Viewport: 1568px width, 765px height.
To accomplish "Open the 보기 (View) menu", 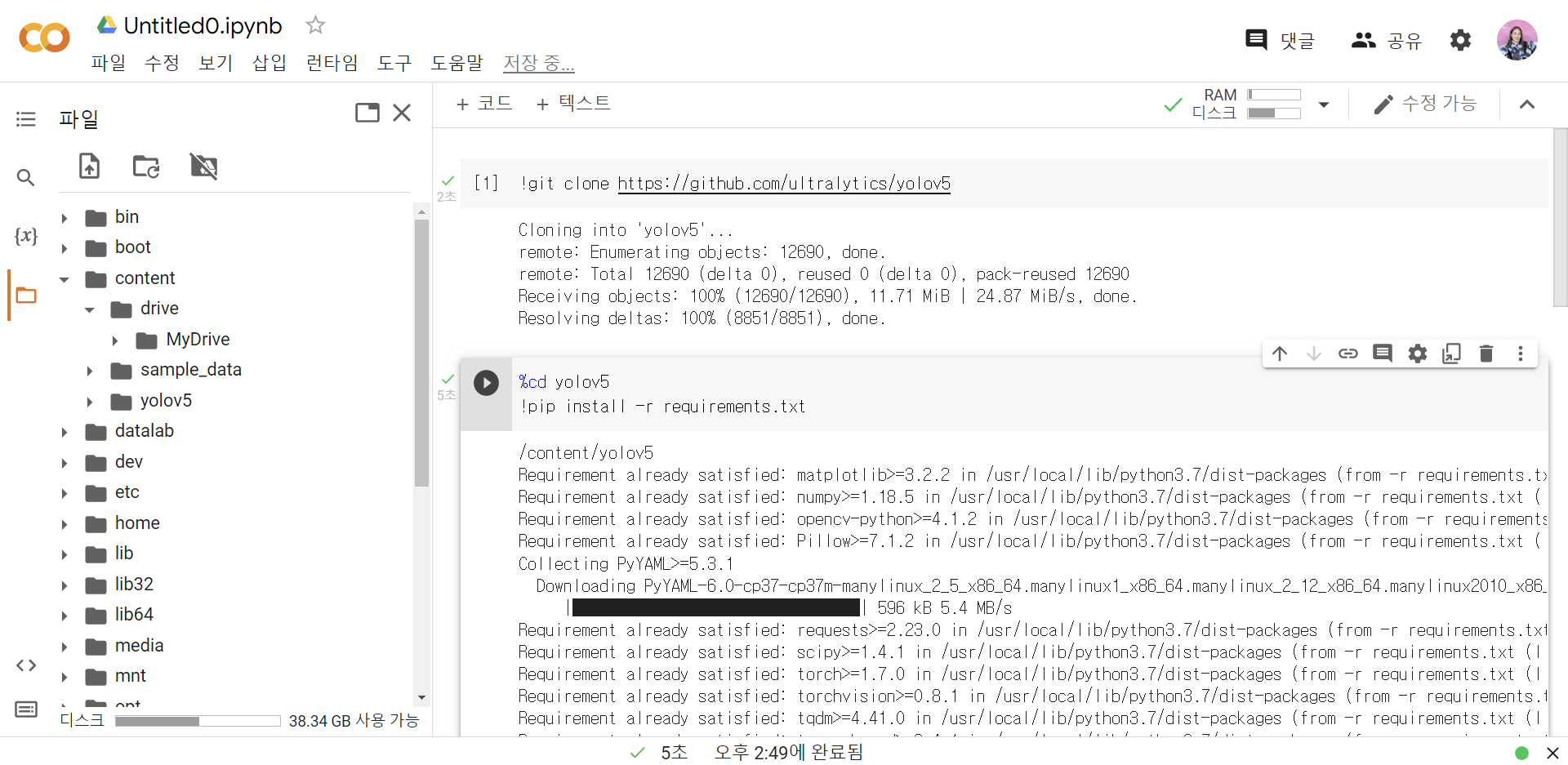I will click(216, 63).
